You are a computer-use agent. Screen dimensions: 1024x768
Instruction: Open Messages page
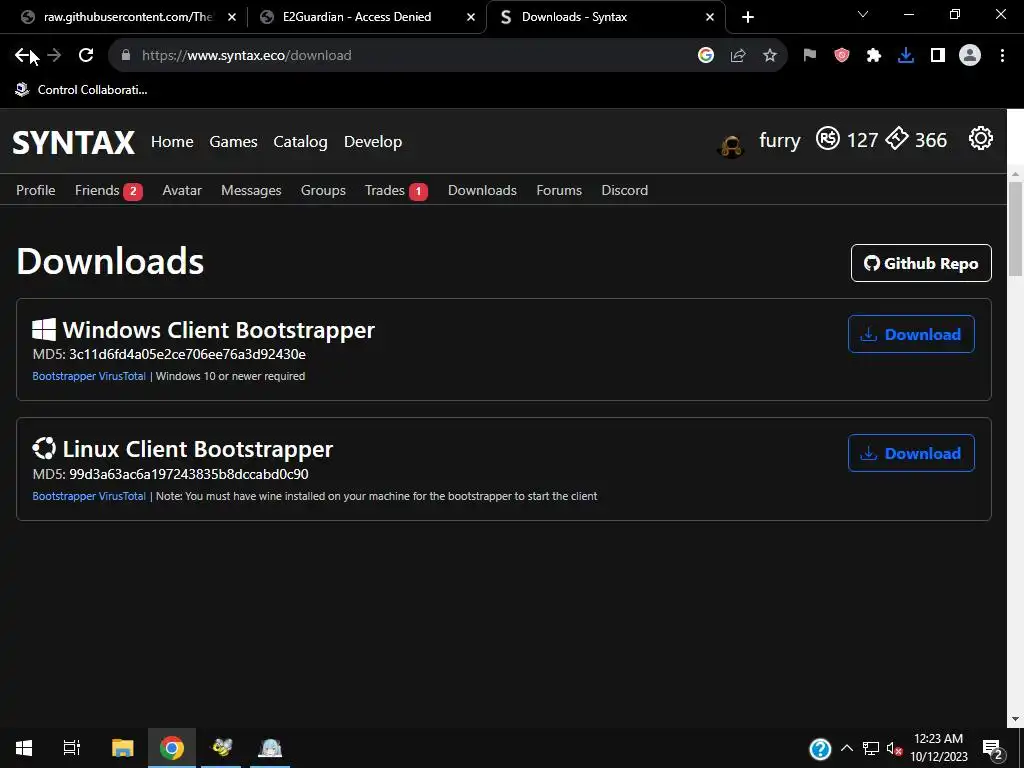(251, 190)
